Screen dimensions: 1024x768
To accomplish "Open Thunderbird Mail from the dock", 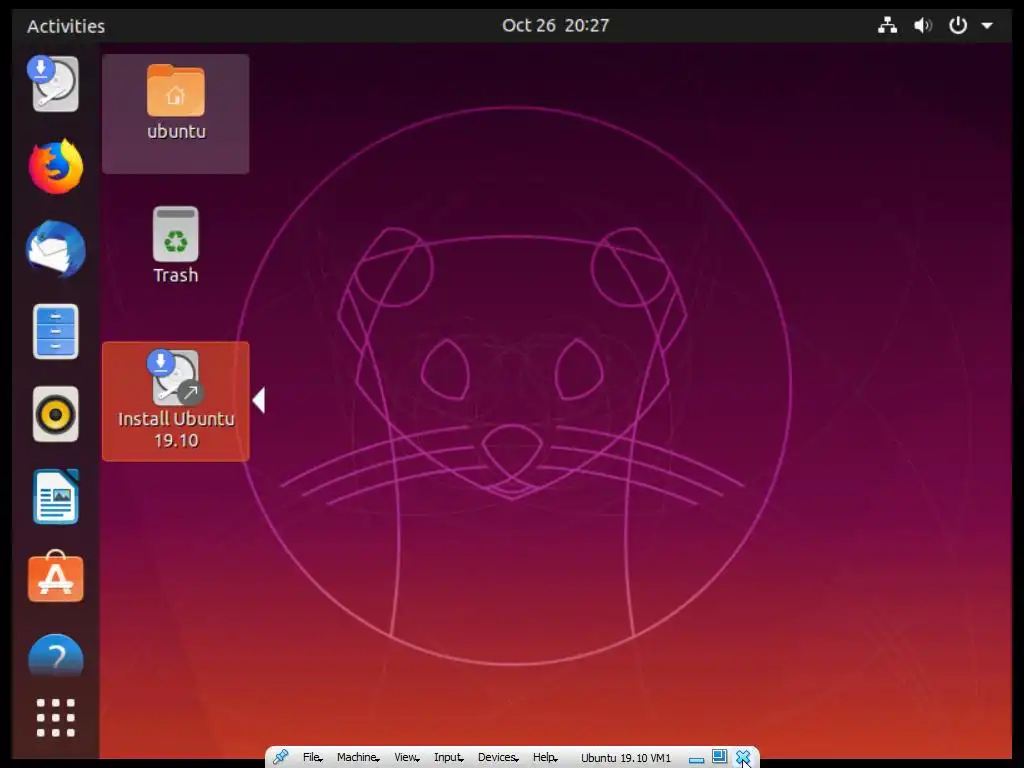I will point(56,249).
